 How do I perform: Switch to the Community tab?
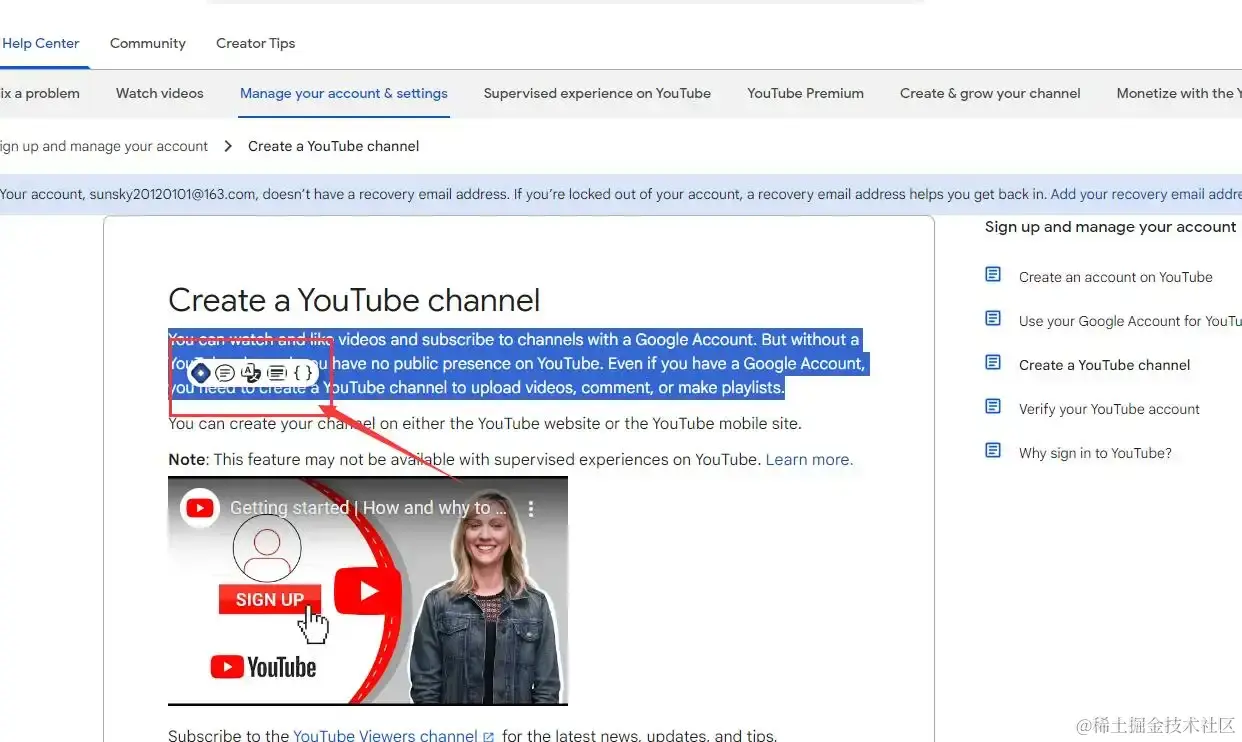148,43
